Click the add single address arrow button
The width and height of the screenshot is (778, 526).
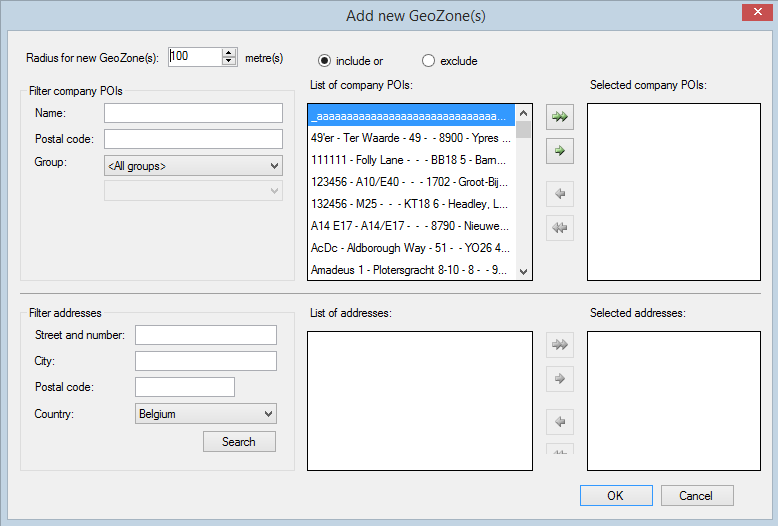coord(560,379)
